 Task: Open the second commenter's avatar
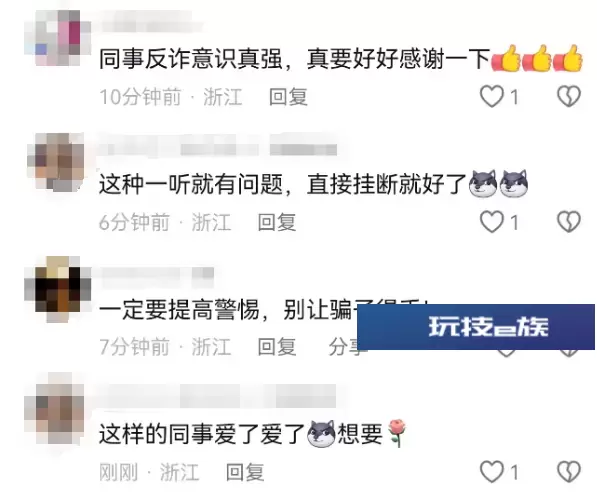56,162
